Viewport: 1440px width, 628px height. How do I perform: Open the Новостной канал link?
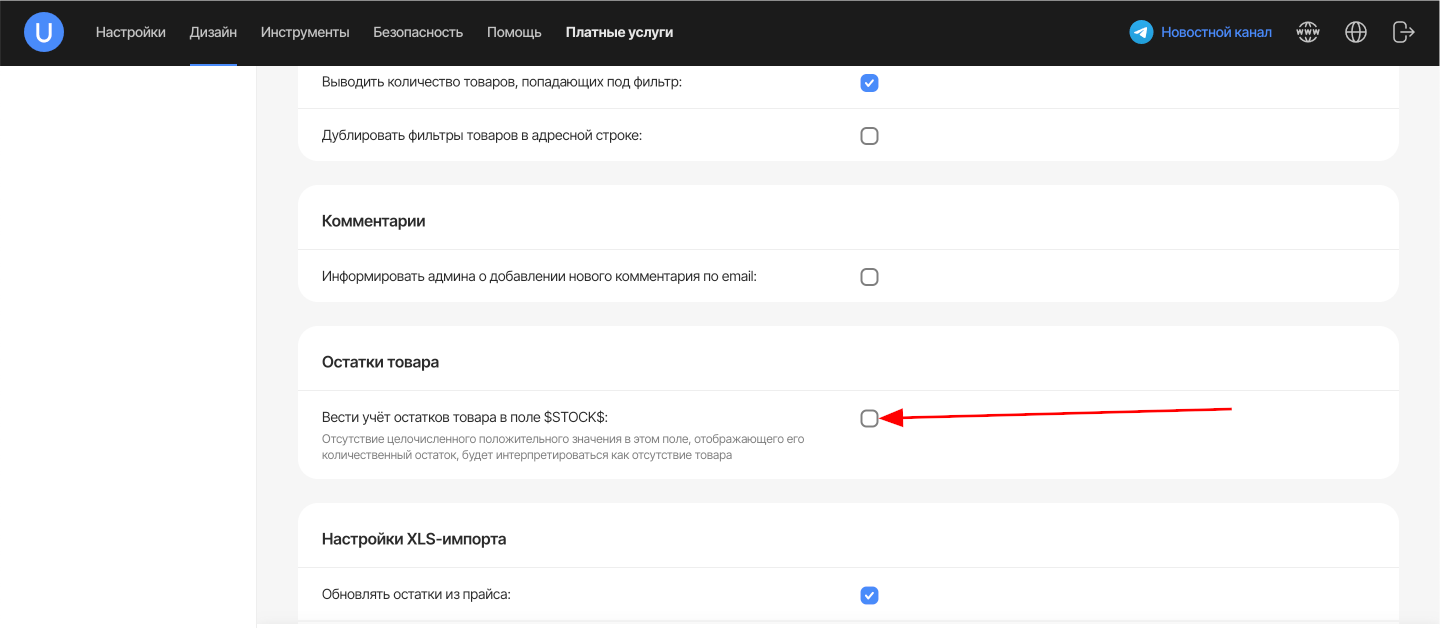[x=1216, y=32]
